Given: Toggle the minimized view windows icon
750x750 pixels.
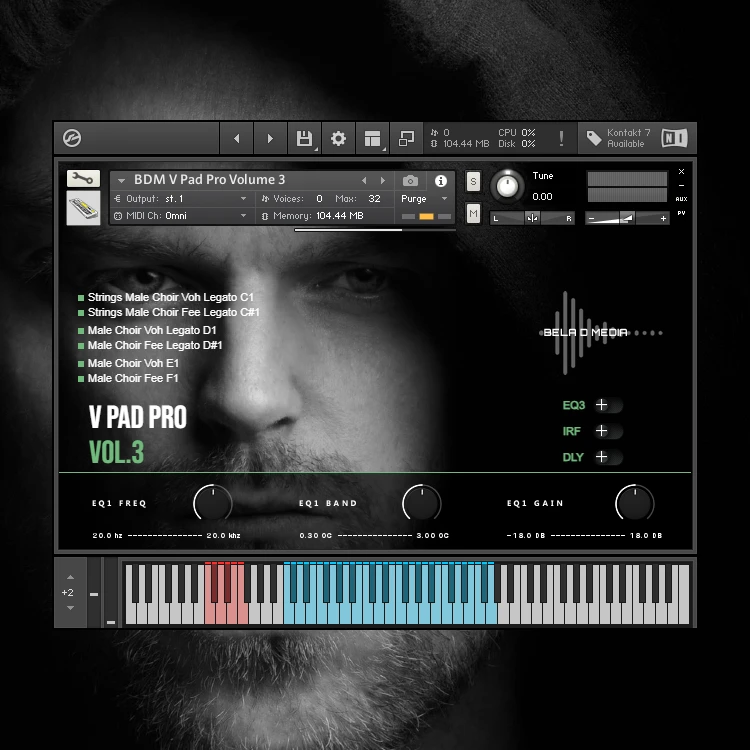Looking at the screenshot, I should point(406,138).
